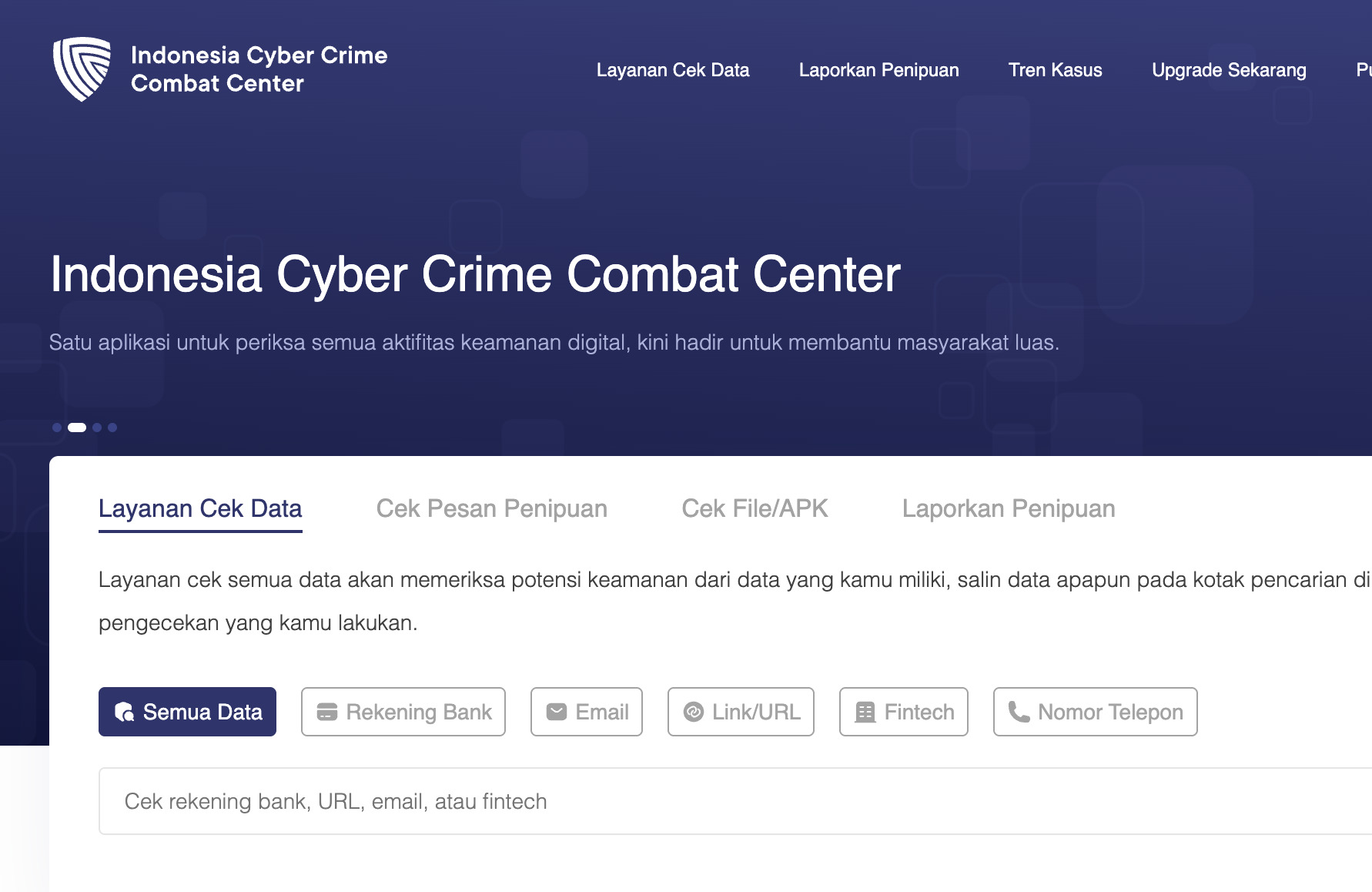Click the Cek rekening bank search field
The image size is (1372, 892).
pyautogui.click(x=735, y=801)
